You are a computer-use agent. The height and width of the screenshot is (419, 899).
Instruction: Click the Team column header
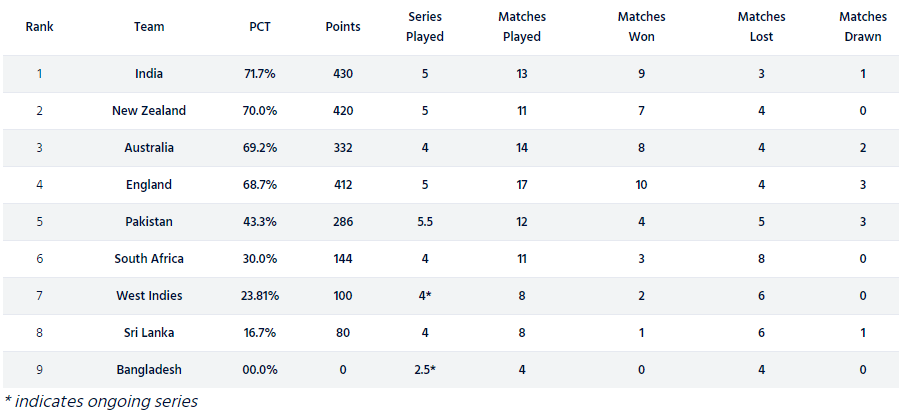149,27
